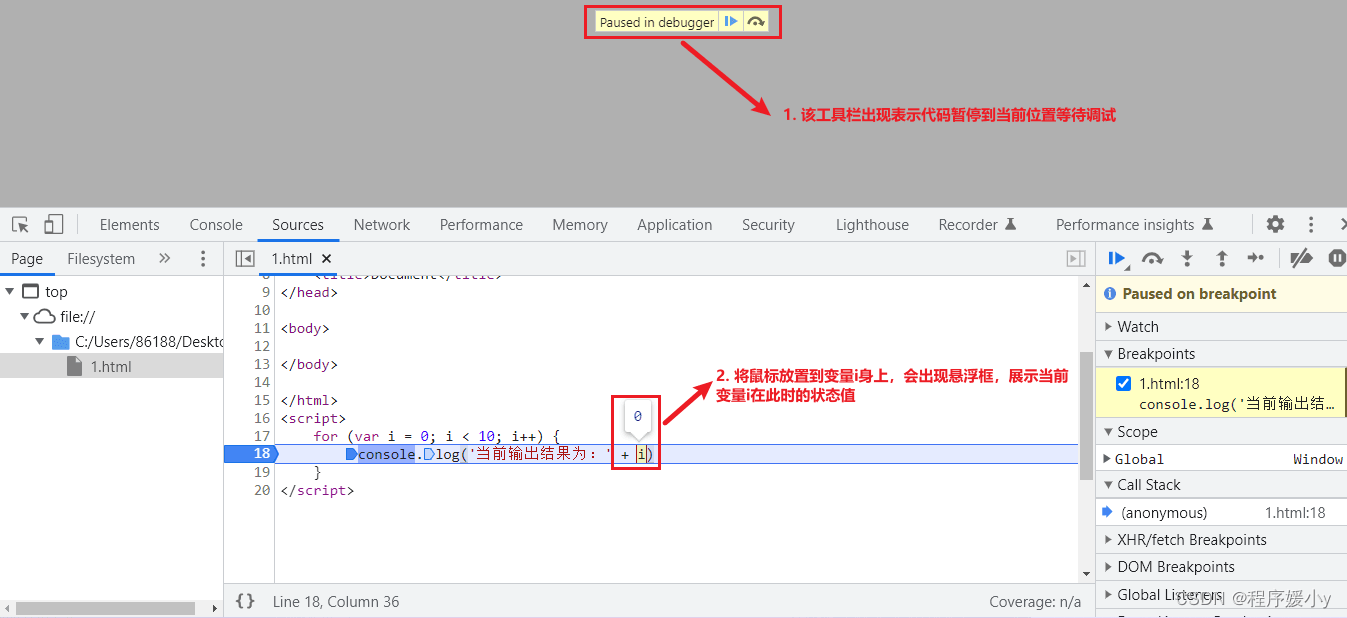Click the editor vertical scrollbar

(1087, 415)
